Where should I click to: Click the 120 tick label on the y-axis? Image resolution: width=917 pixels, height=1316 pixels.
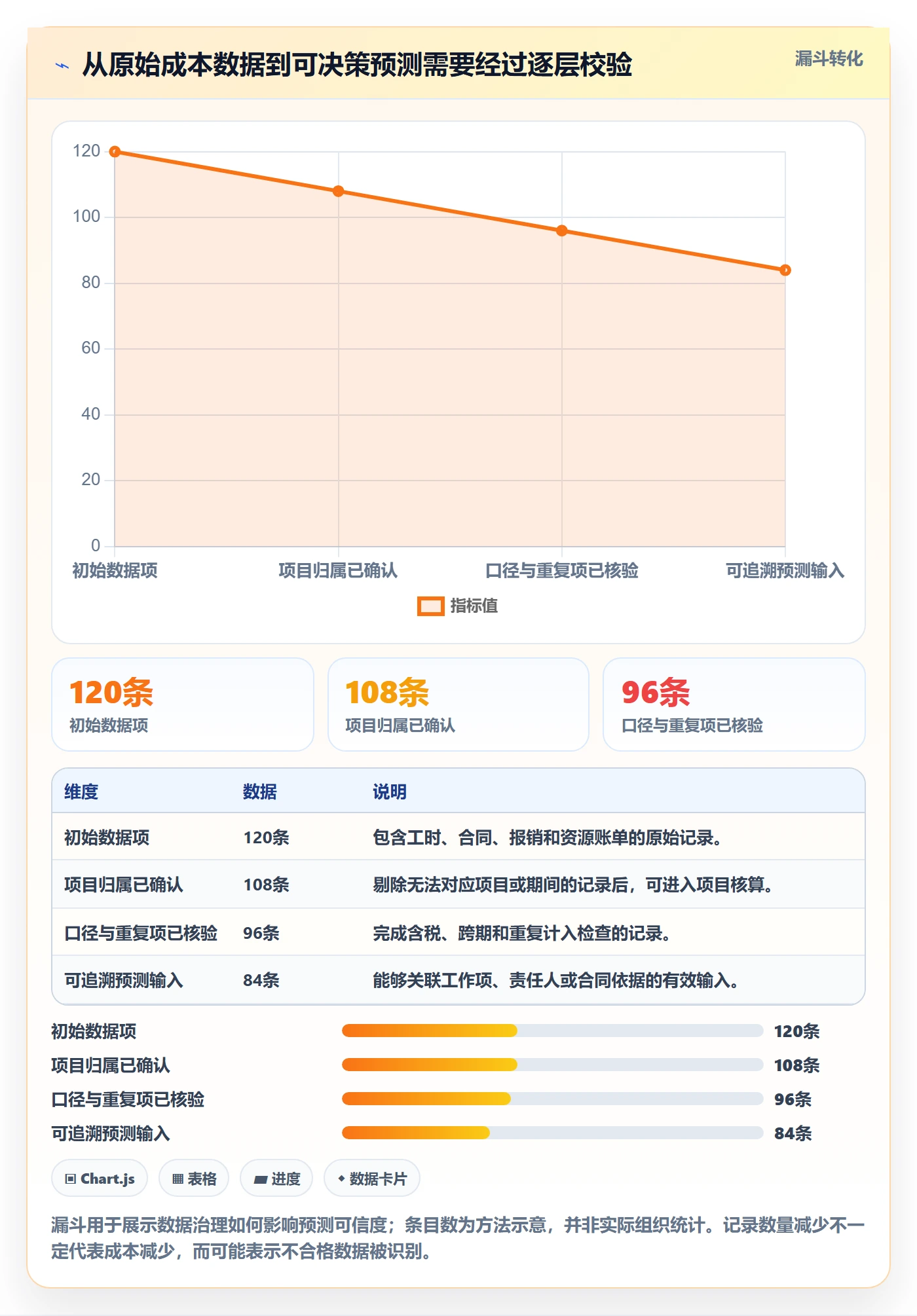tap(86, 151)
